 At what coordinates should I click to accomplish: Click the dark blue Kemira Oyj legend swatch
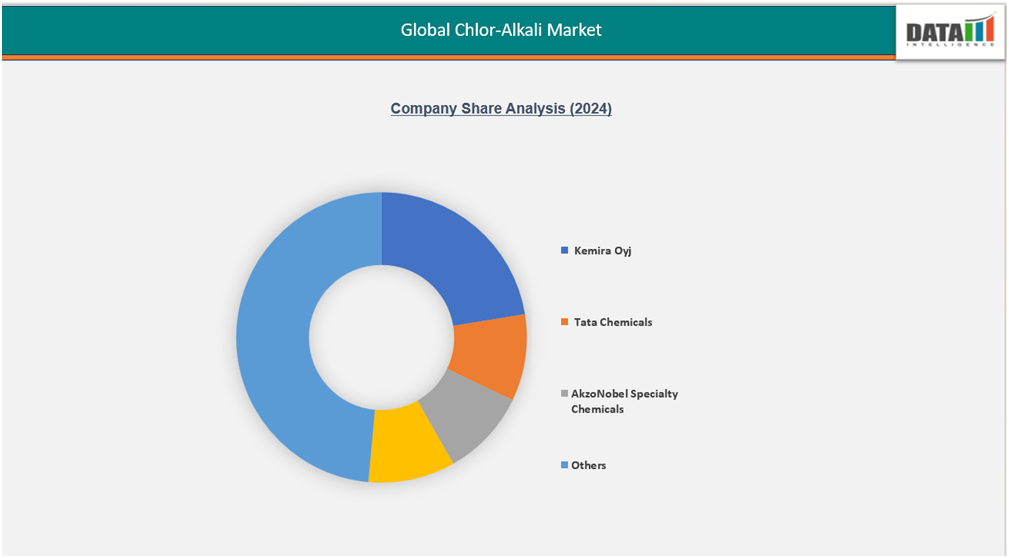click(x=564, y=250)
